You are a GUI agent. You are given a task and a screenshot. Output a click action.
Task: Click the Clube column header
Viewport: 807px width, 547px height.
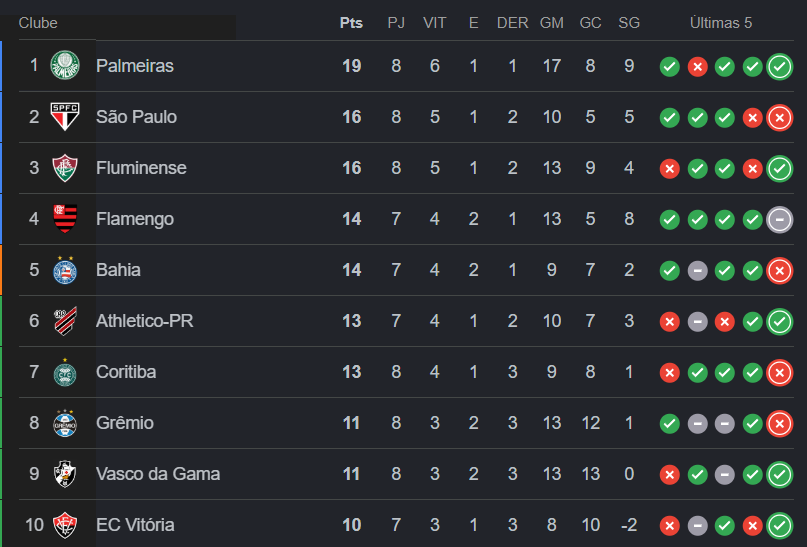click(38, 23)
